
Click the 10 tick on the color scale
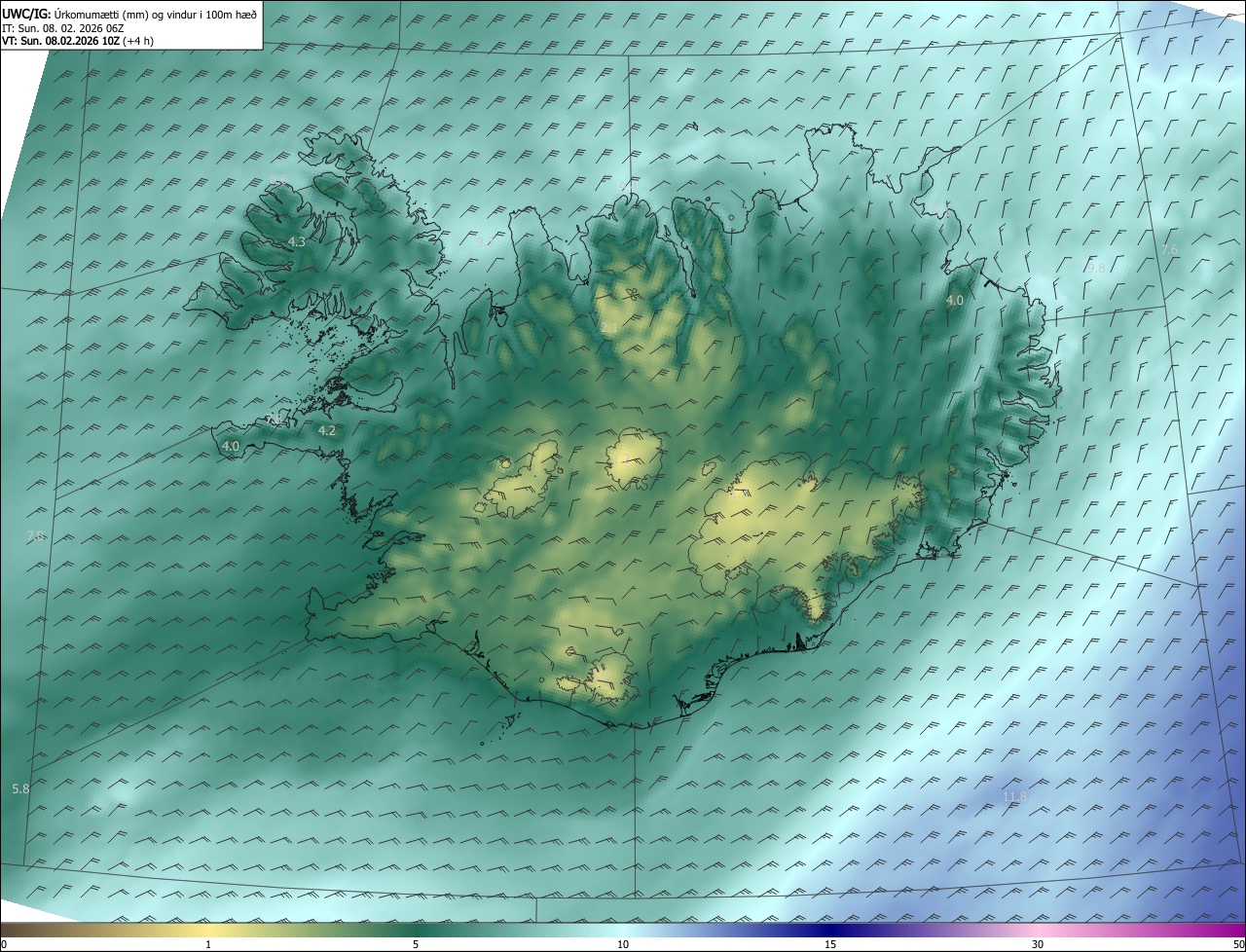click(623, 944)
